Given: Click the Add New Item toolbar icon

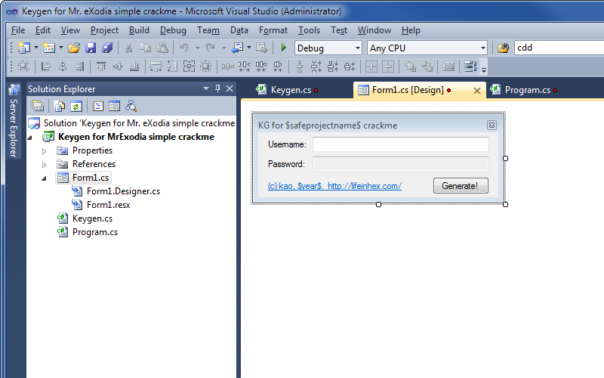Looking at the screenshot, I should pos(49,48).
